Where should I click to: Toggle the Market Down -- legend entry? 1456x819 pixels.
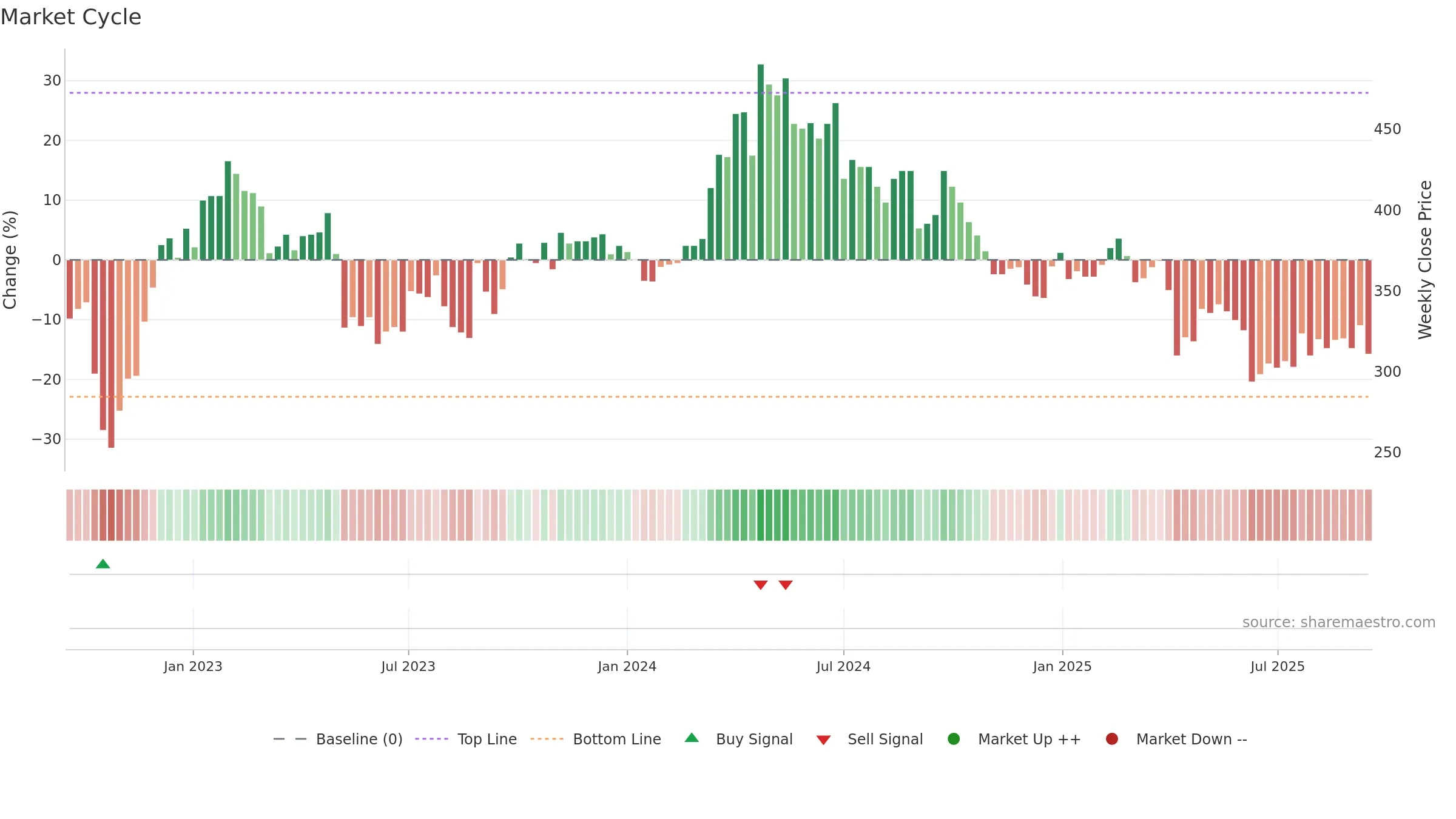[1176, 739]
